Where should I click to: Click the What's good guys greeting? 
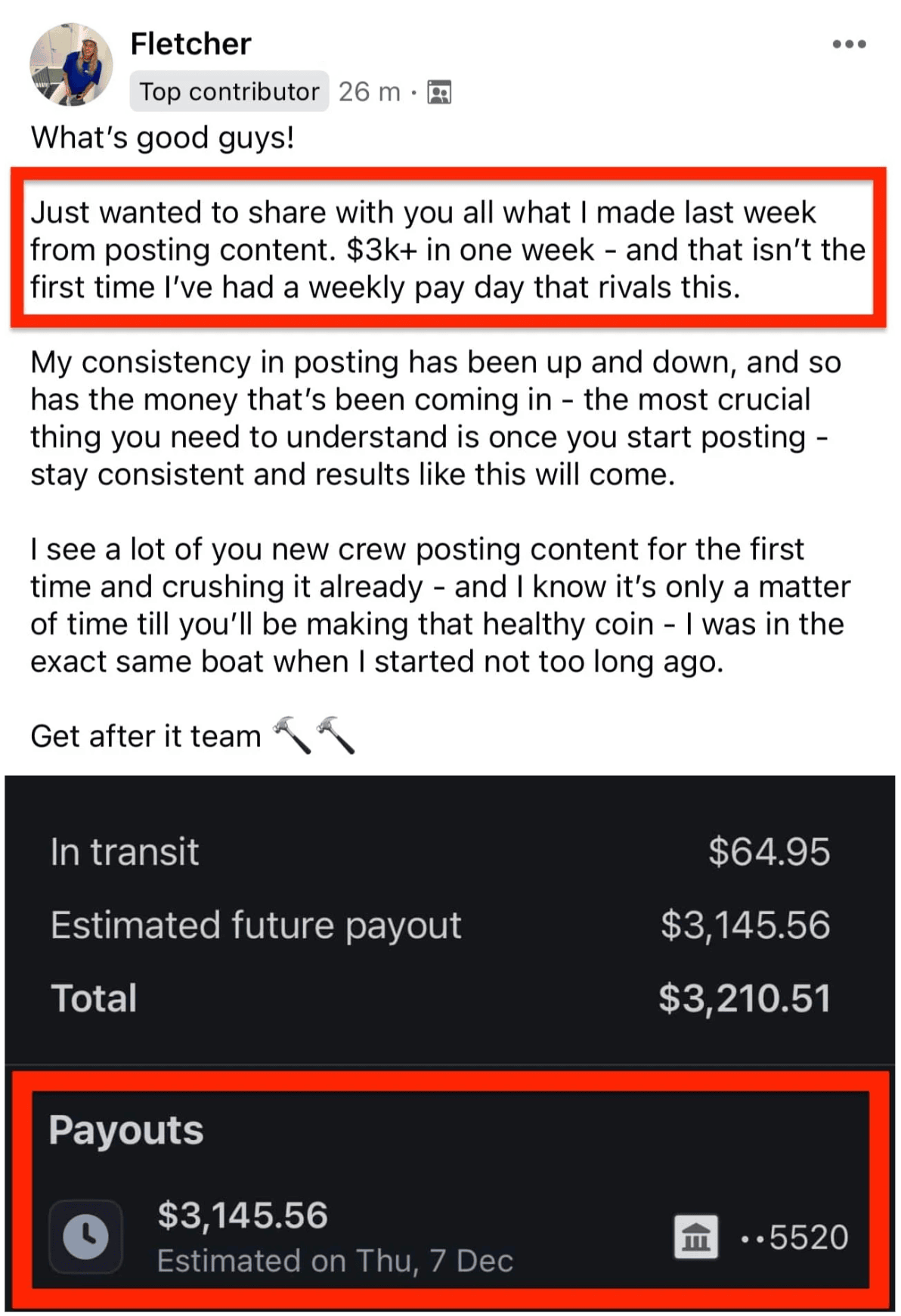pos(163,138)
